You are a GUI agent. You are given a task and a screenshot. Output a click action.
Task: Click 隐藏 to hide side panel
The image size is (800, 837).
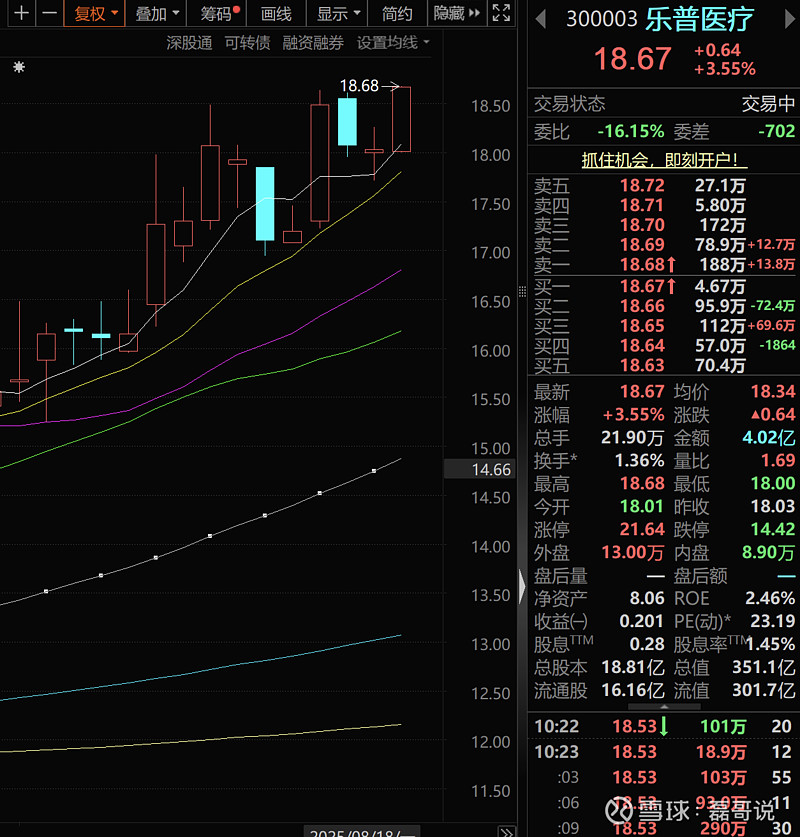[x=457, y=13]
